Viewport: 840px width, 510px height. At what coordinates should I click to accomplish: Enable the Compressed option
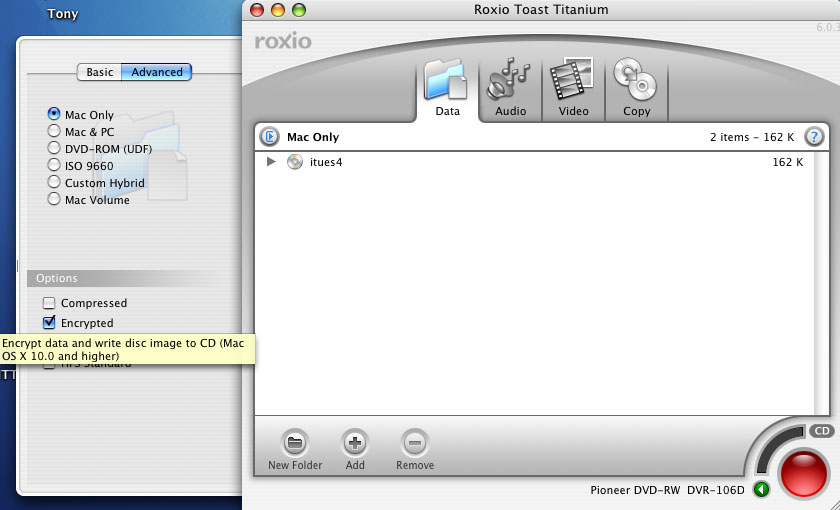coord(49,303)
